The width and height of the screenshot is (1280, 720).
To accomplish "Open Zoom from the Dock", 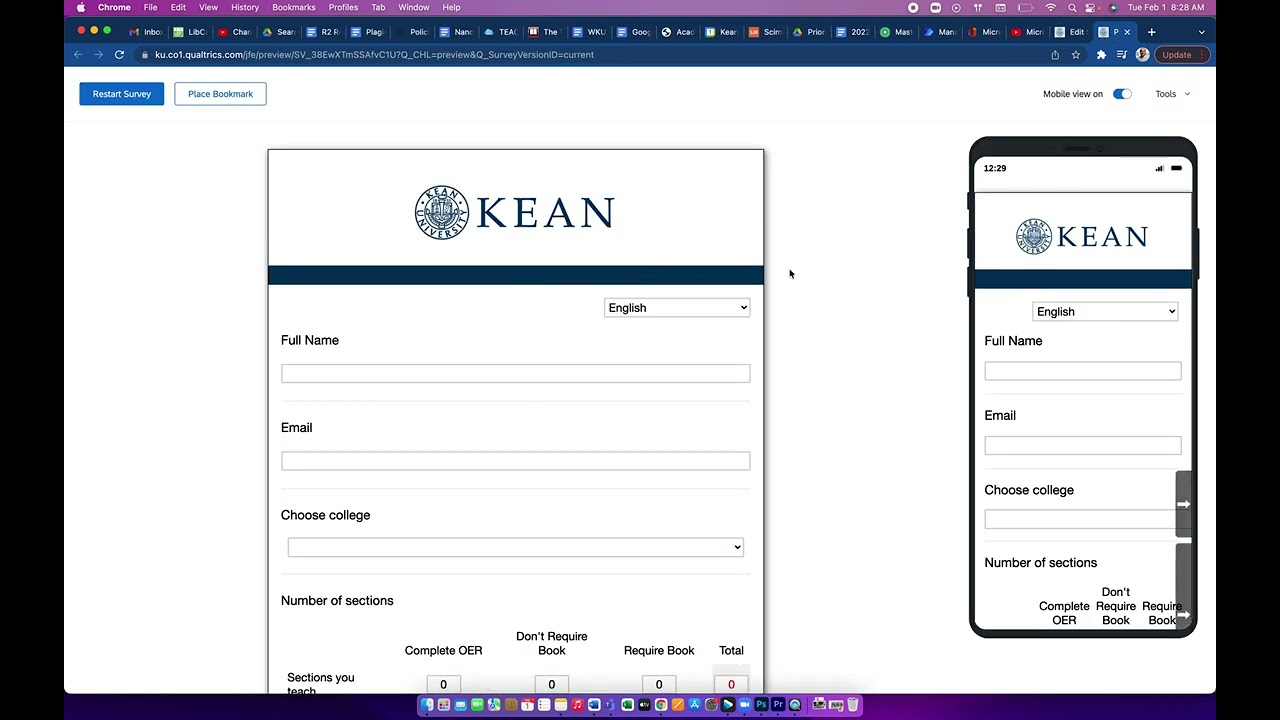I will coord(744,705).
